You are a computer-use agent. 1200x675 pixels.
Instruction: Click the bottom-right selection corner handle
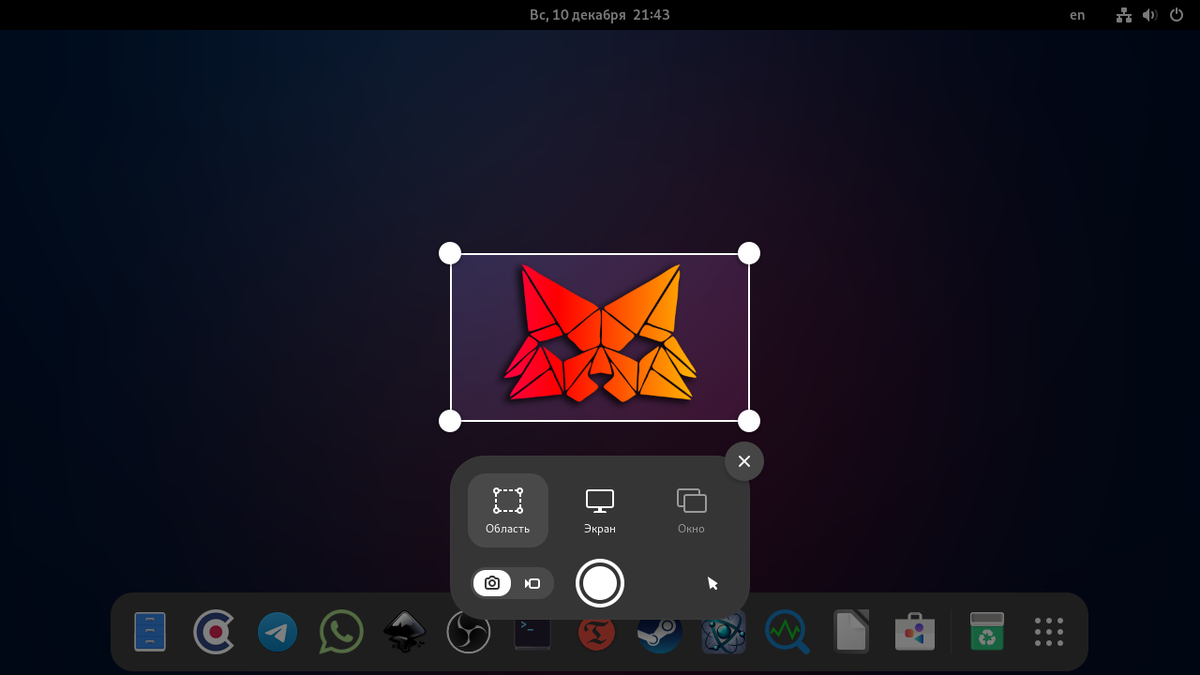749,421
